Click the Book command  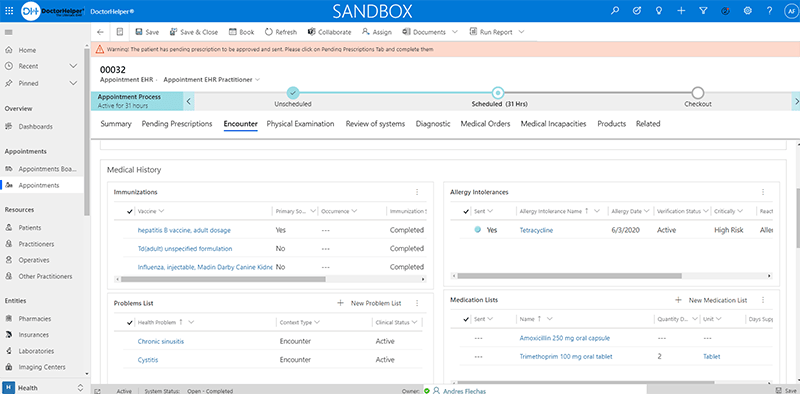point(241,32)
